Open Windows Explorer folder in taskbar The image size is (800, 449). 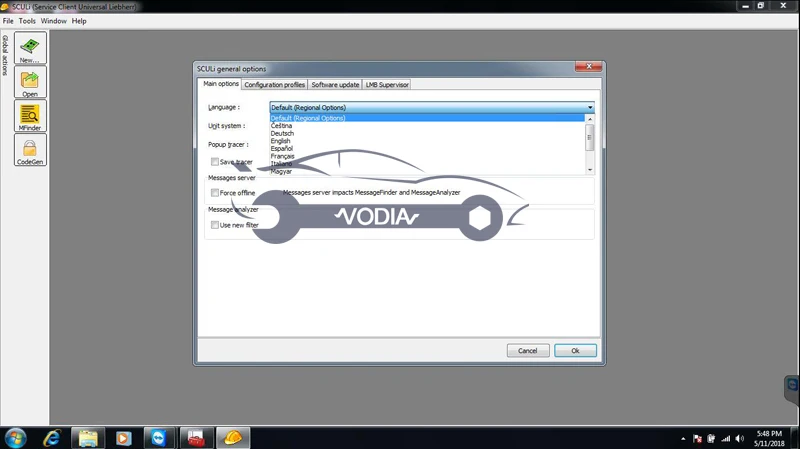(88, 438)
